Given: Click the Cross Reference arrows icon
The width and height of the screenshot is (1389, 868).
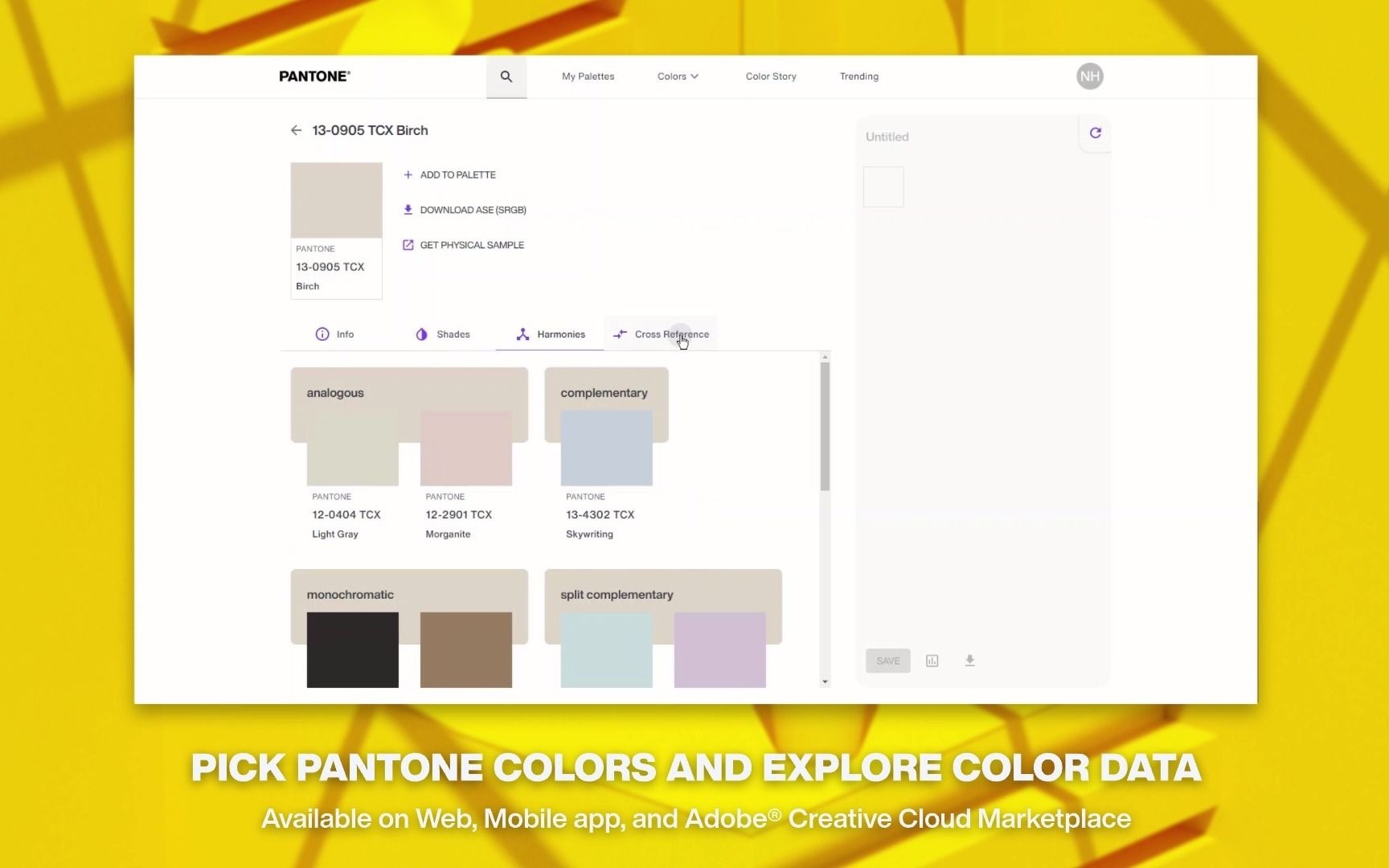Looking at the screenshot, I should click(619, 334).
